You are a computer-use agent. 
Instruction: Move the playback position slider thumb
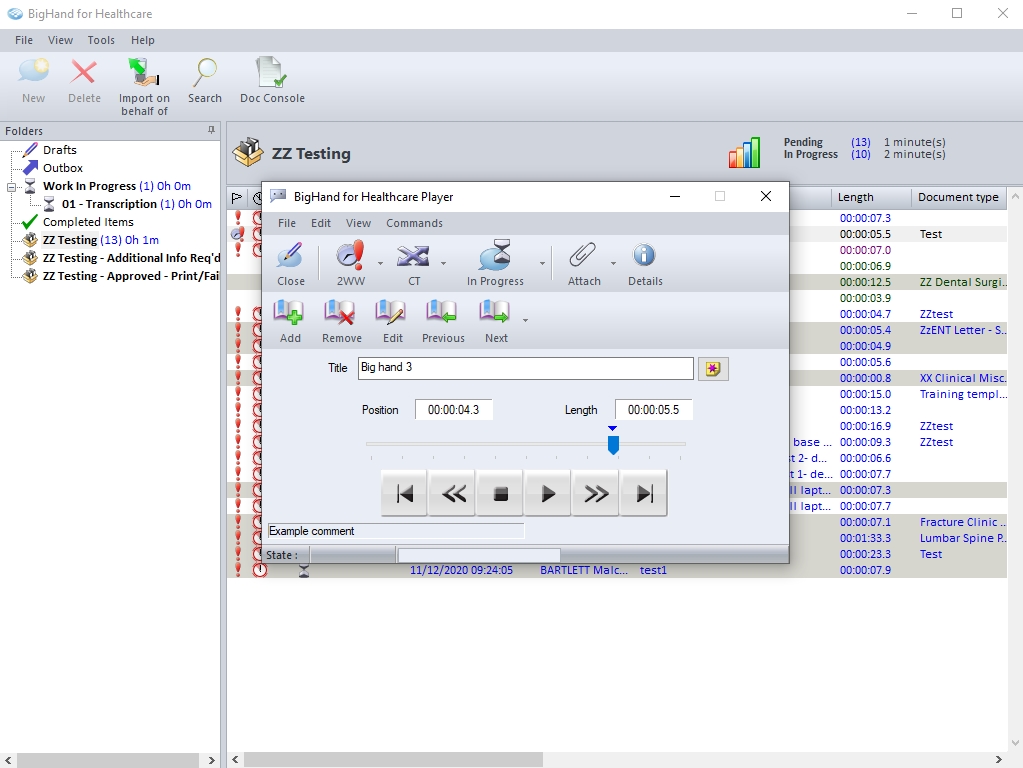613,445
